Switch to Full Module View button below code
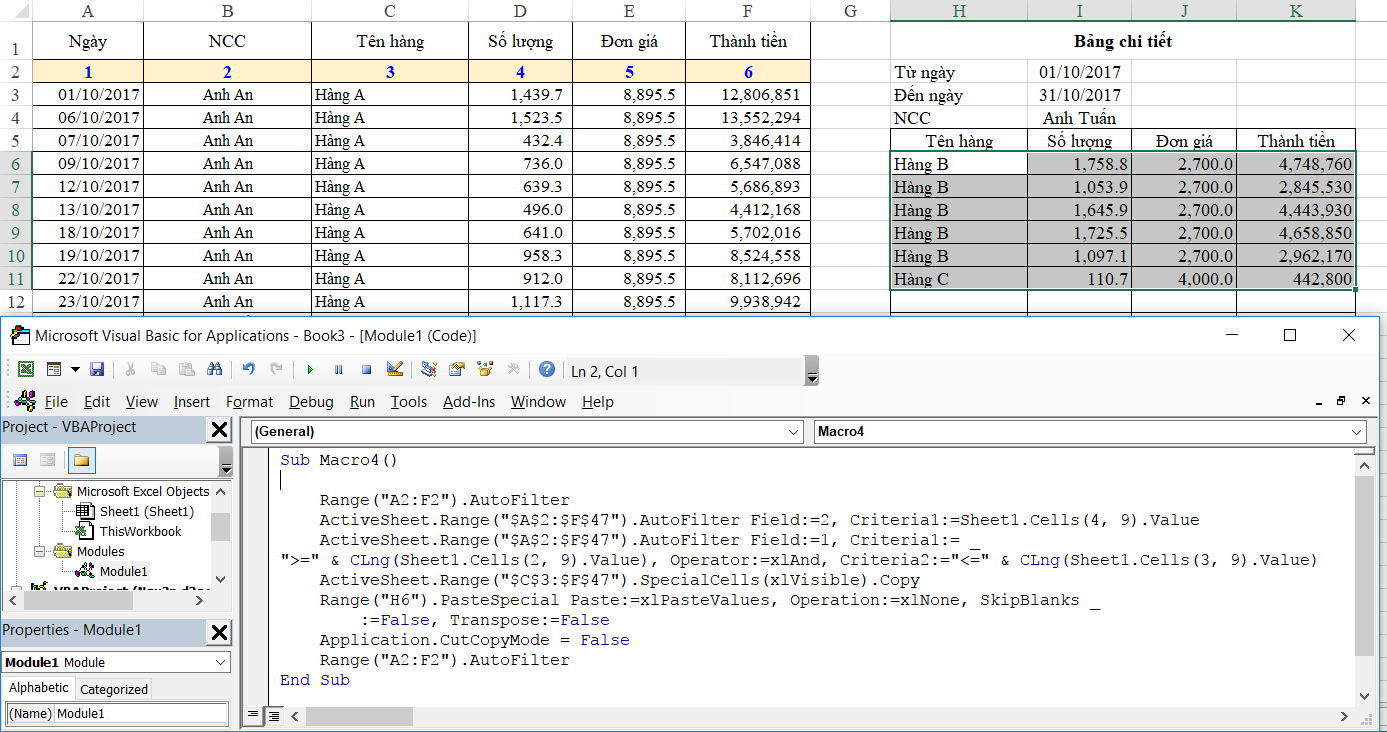The image size is (1387, 732). coord(273,715)
